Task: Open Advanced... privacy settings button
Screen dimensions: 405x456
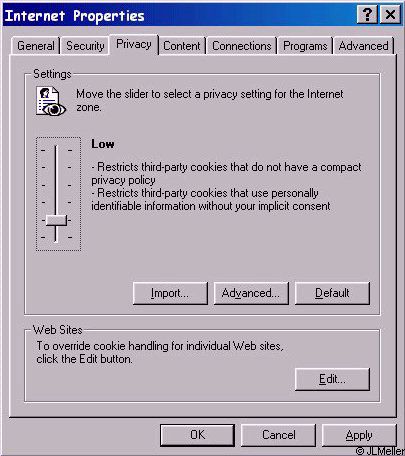Action: (x=251, y=293)
